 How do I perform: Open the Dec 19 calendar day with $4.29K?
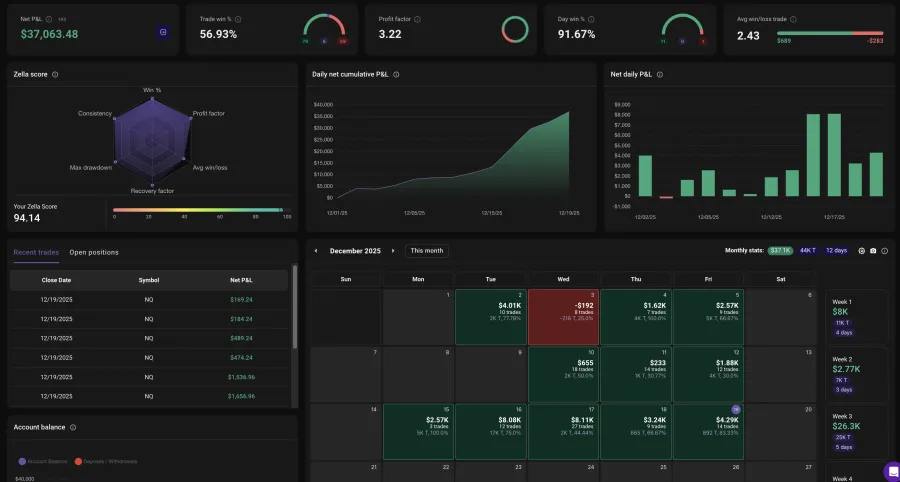(708, 432)
